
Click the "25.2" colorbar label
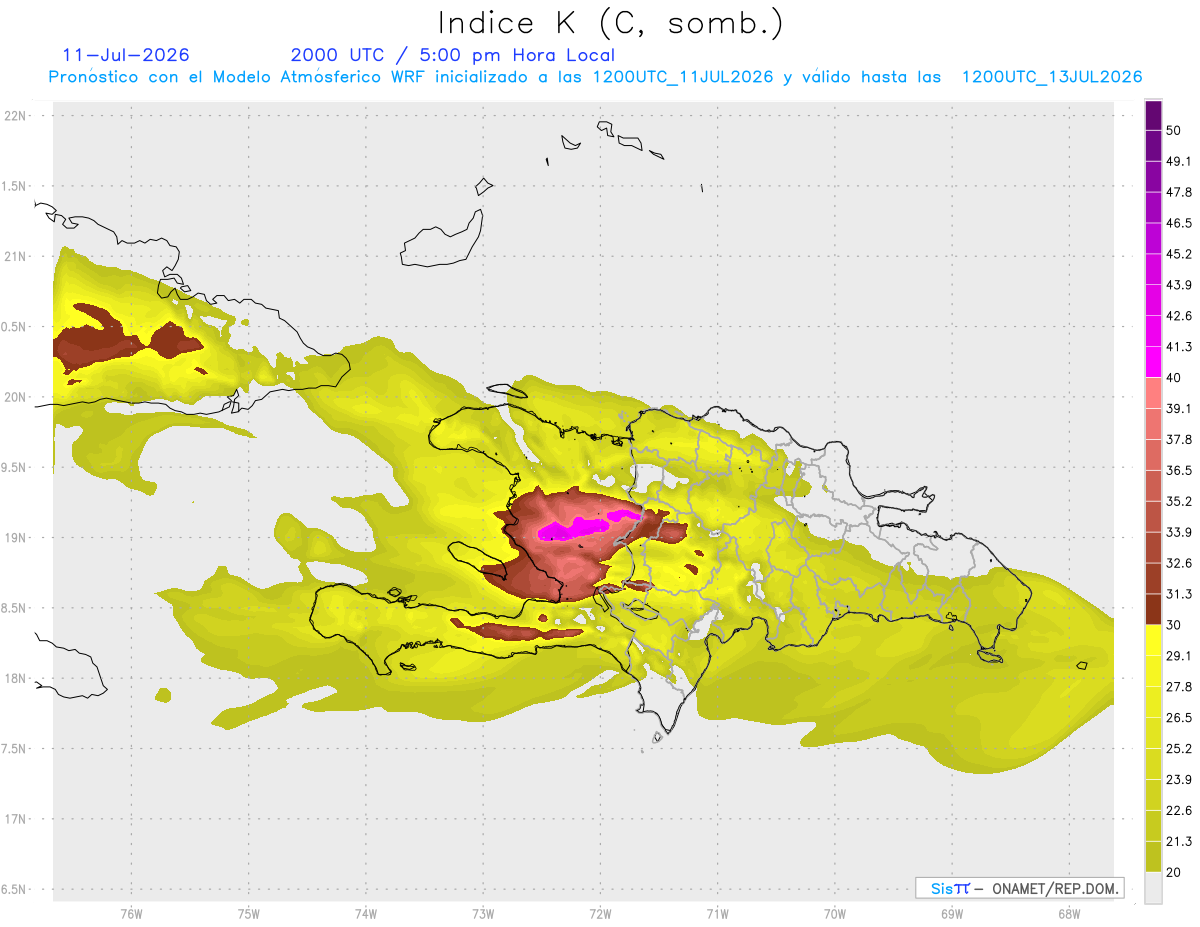1178,749
